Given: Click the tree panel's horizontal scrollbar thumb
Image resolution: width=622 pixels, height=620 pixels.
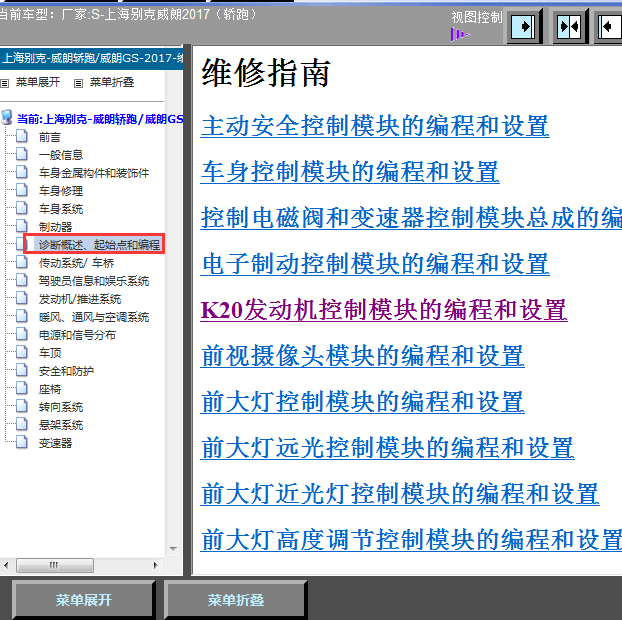Looking at the screenshot, I should pyautogui.click(x=55, y=565).
